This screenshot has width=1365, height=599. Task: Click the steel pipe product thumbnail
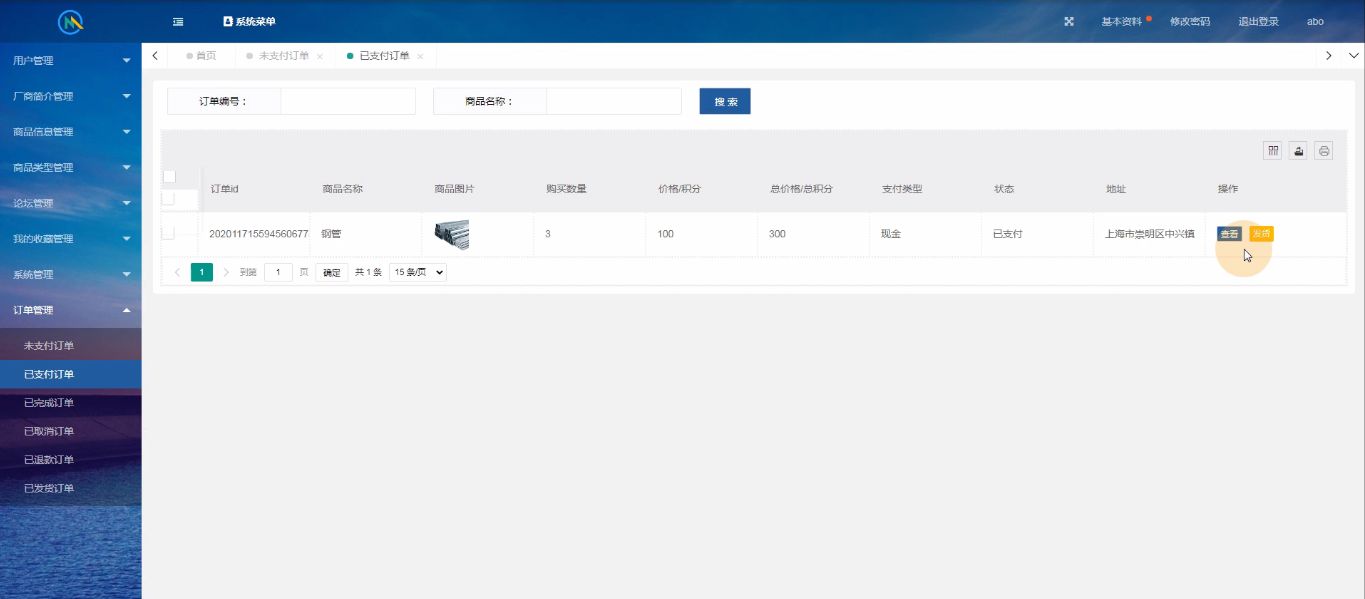point(452,234)
